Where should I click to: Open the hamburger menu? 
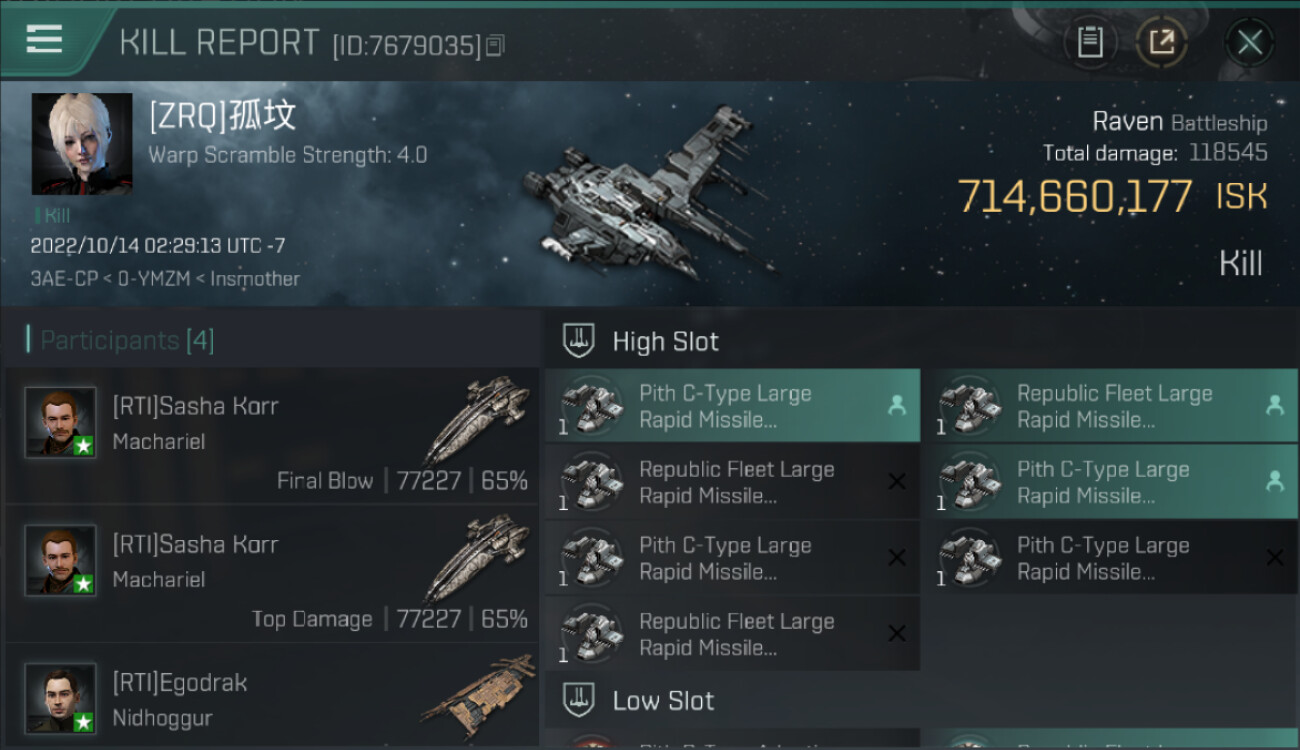click(45, 40)
